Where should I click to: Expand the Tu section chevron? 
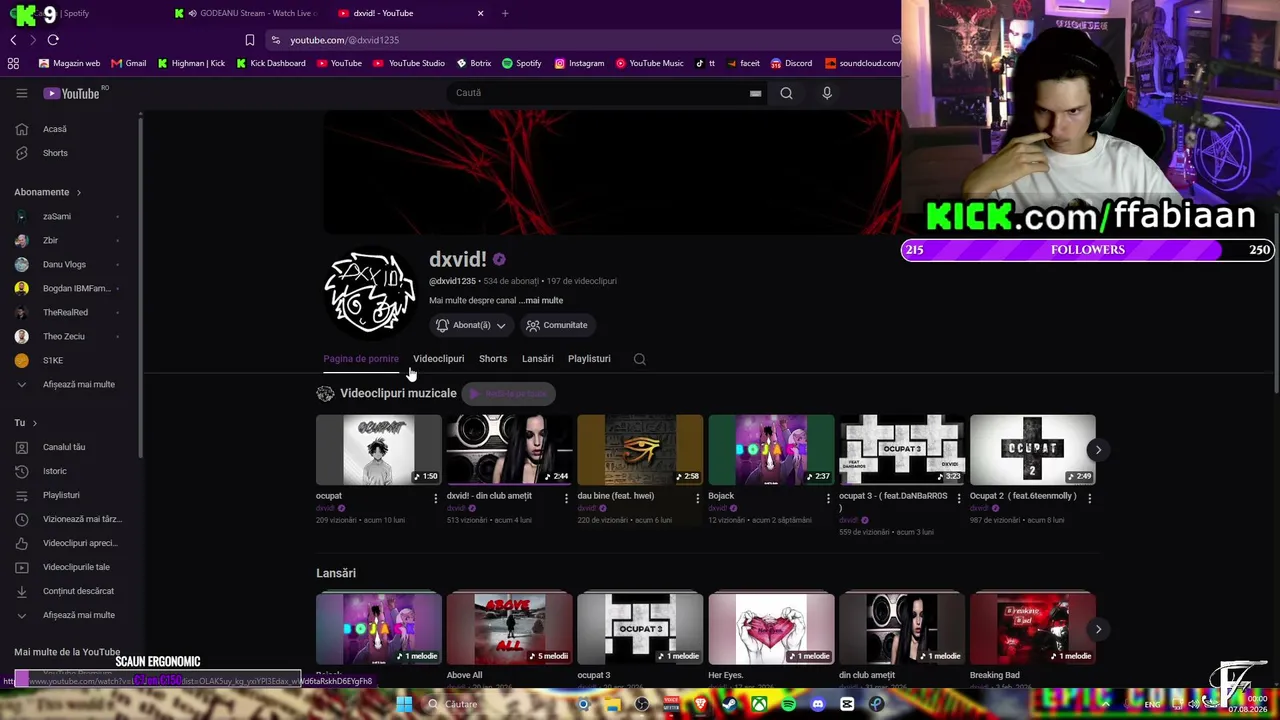click(35, 423)
